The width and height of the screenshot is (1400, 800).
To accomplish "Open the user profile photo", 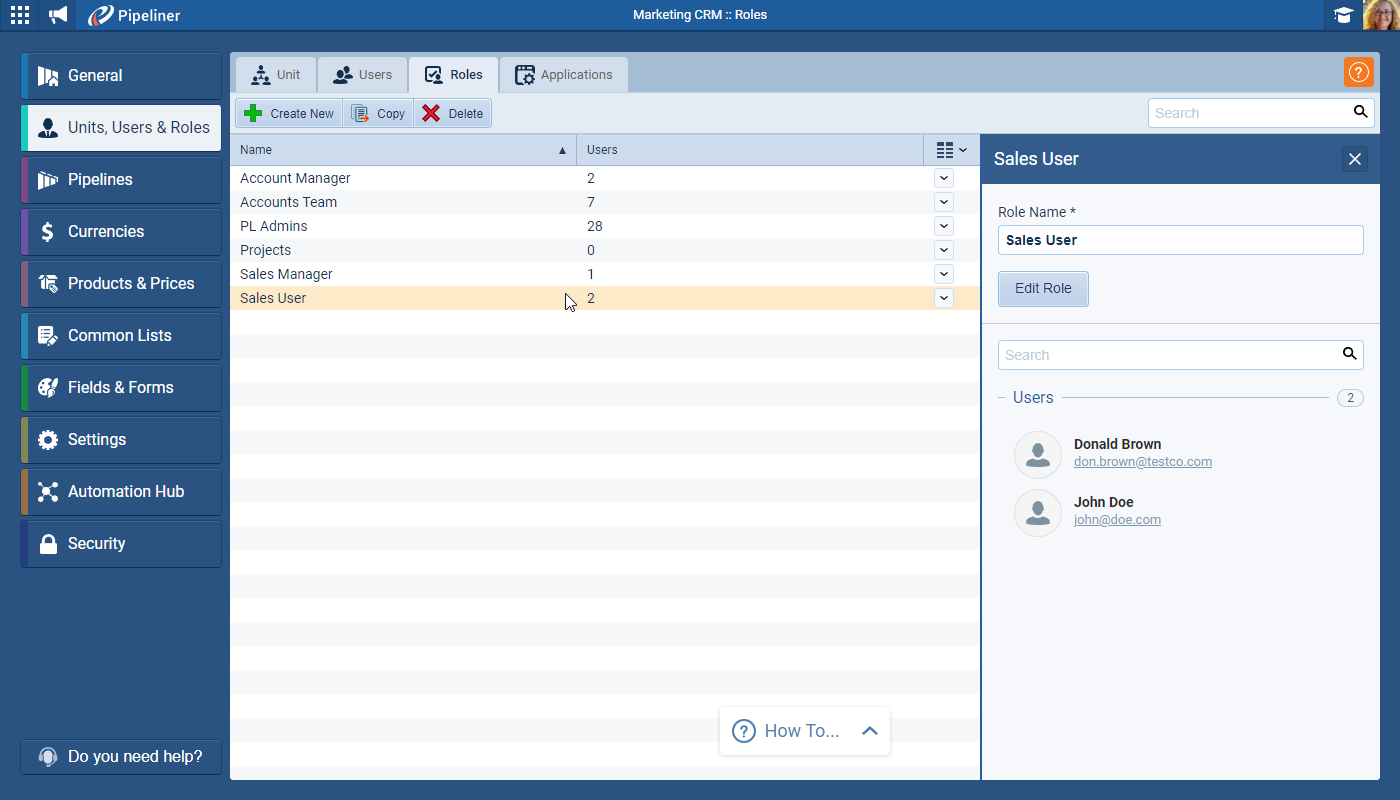I will (1381, 15).
